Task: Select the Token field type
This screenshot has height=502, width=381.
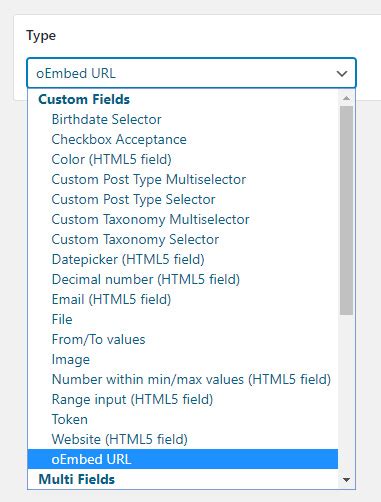Action: pos(183,419)
